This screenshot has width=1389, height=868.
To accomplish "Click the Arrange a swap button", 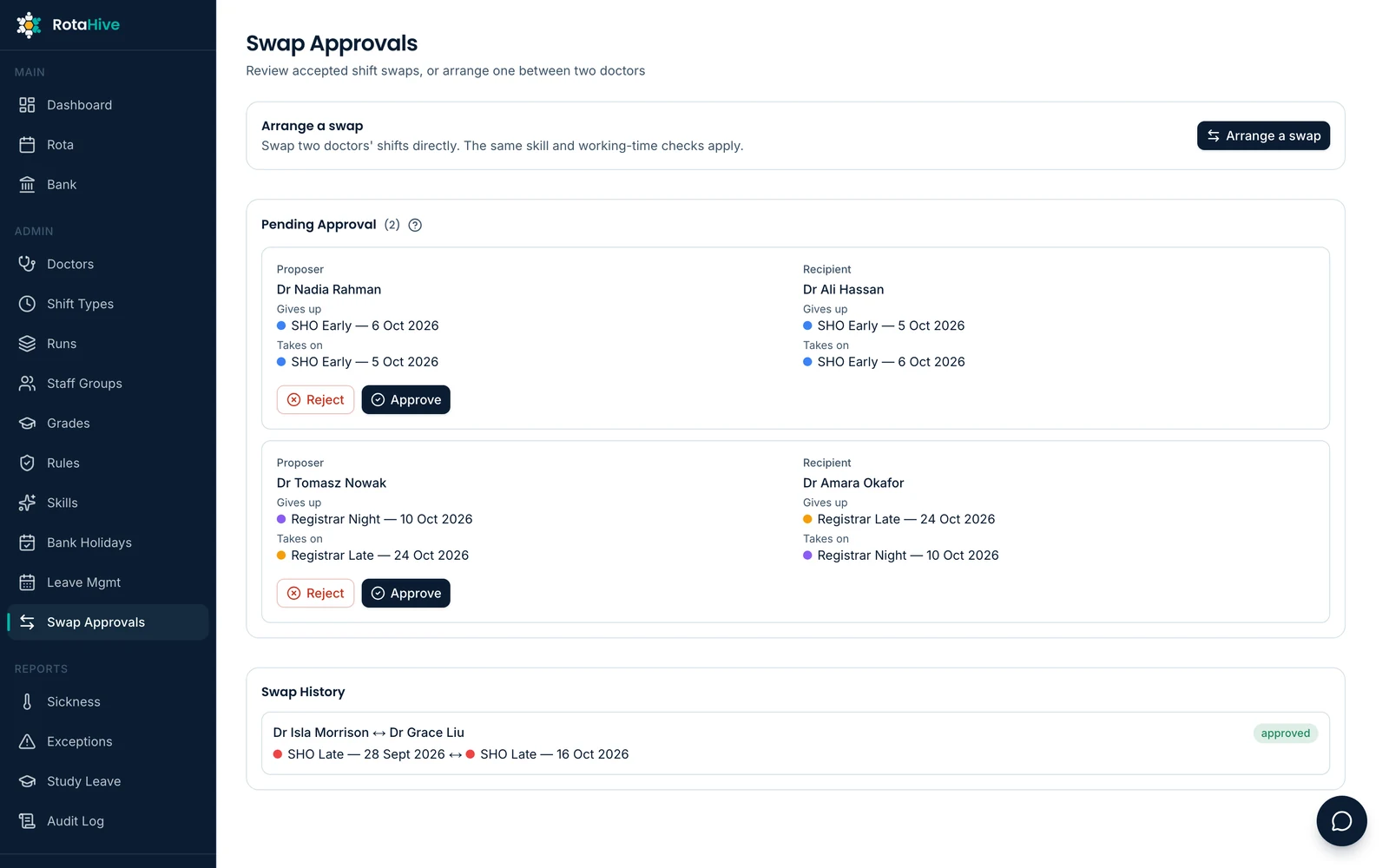I will pos(1263,135).
